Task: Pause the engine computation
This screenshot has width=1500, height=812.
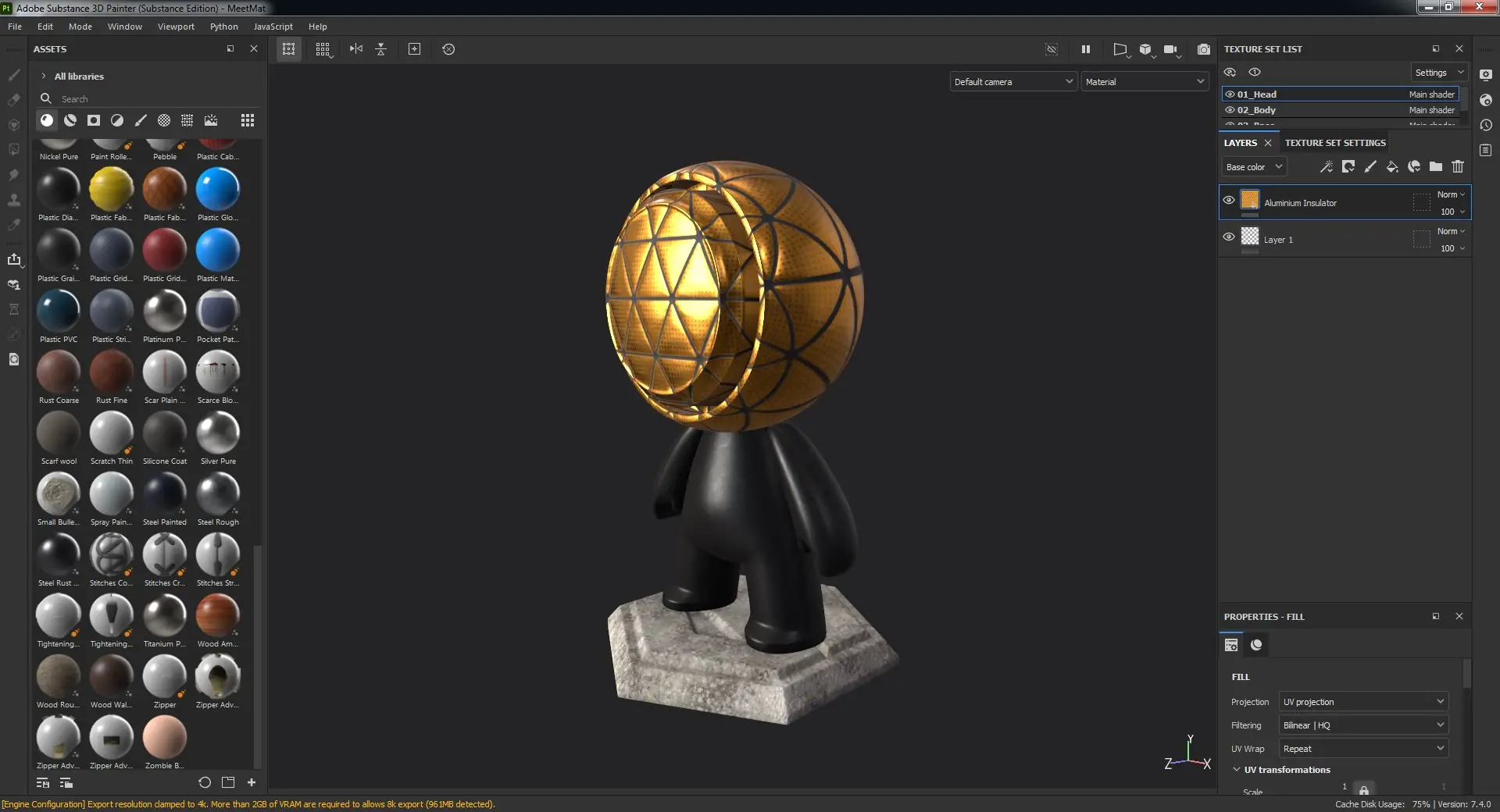Action: 1085,49
